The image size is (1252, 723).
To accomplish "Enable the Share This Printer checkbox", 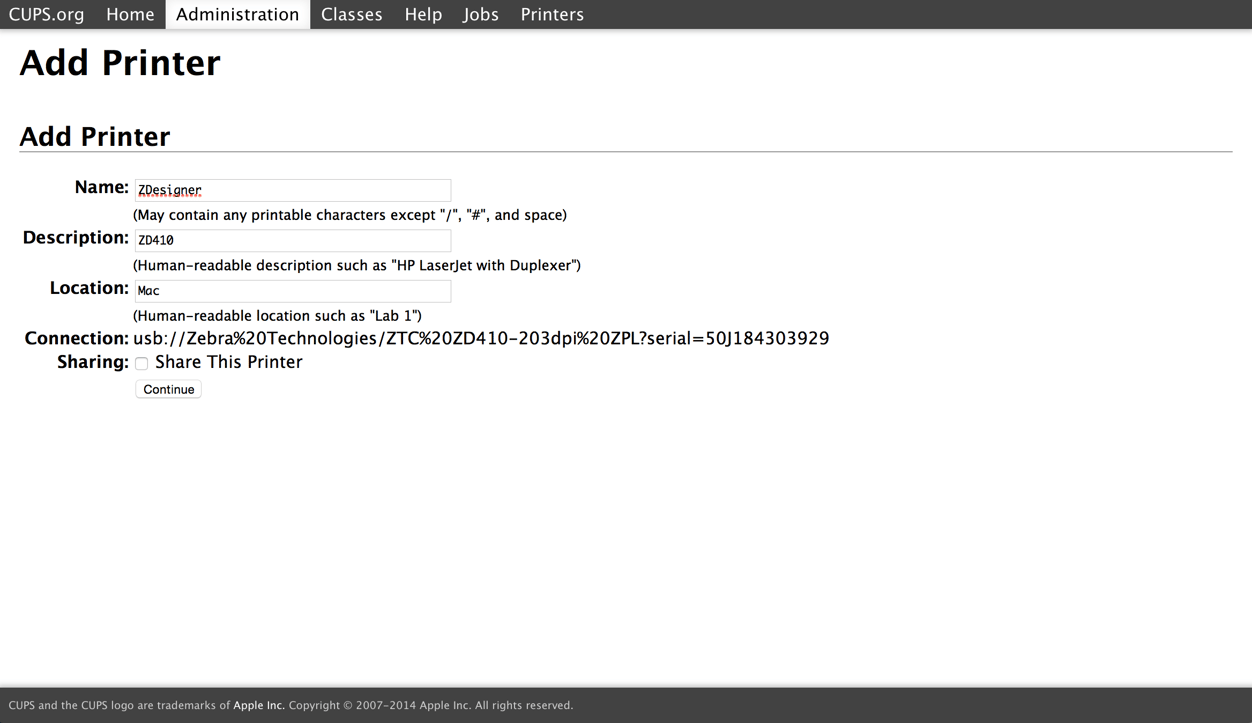I will [x=142, y=364].
